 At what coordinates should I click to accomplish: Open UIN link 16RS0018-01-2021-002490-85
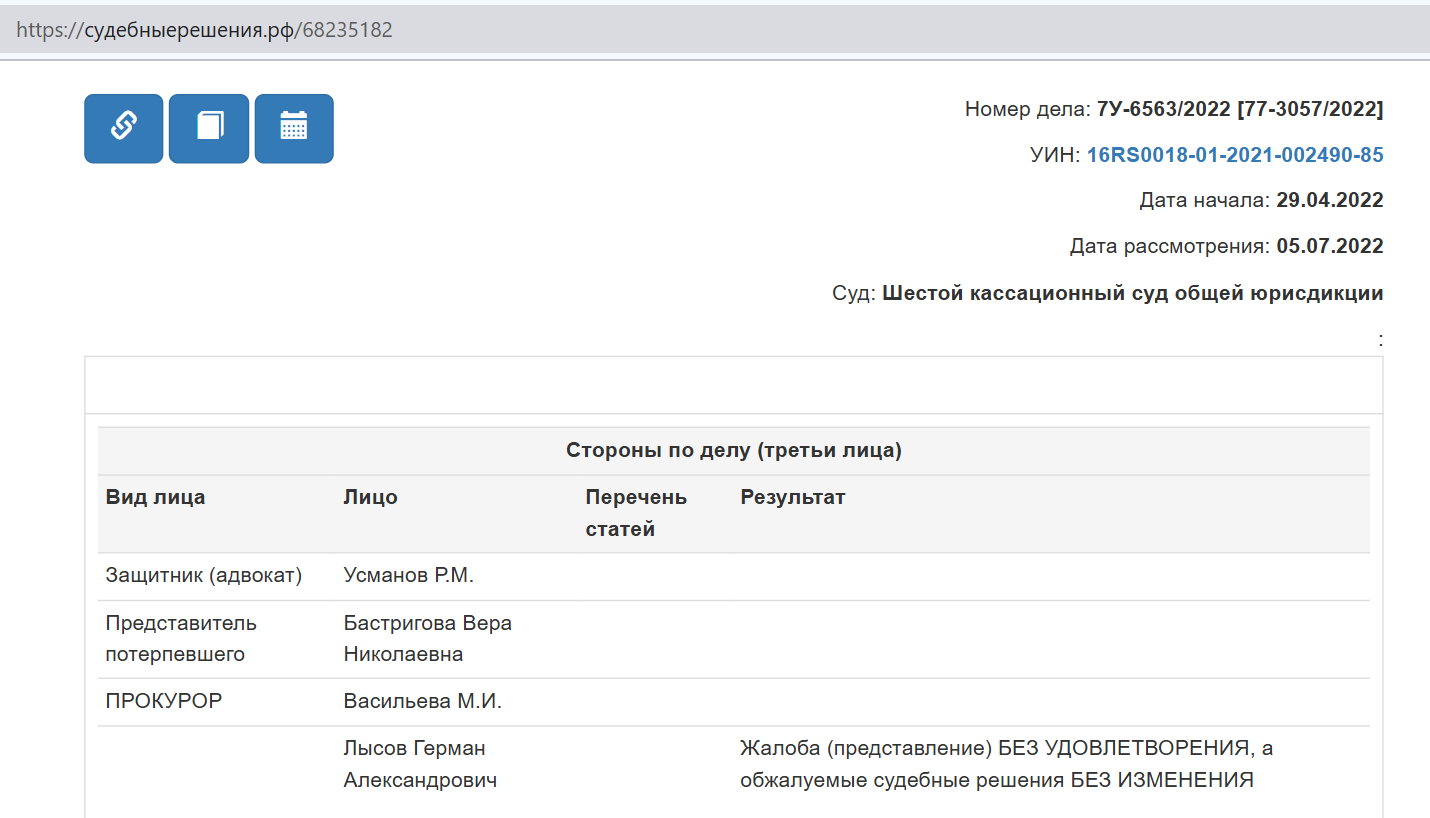[1235, 155]
